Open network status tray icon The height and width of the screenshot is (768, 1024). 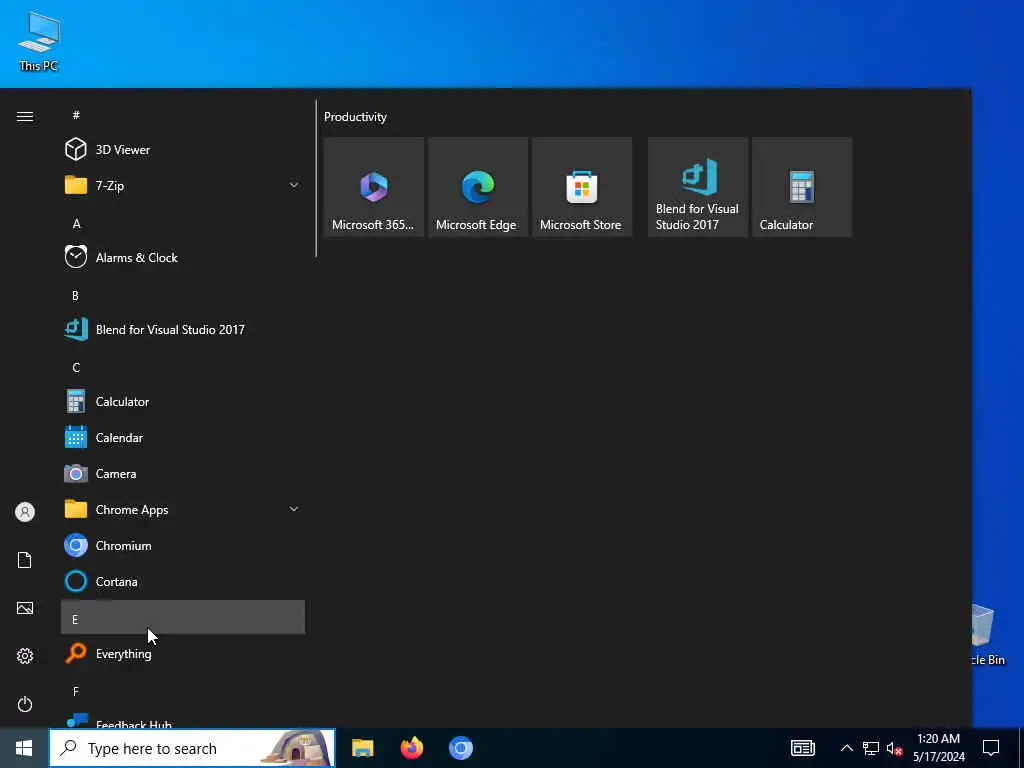[x=871, y=748]
